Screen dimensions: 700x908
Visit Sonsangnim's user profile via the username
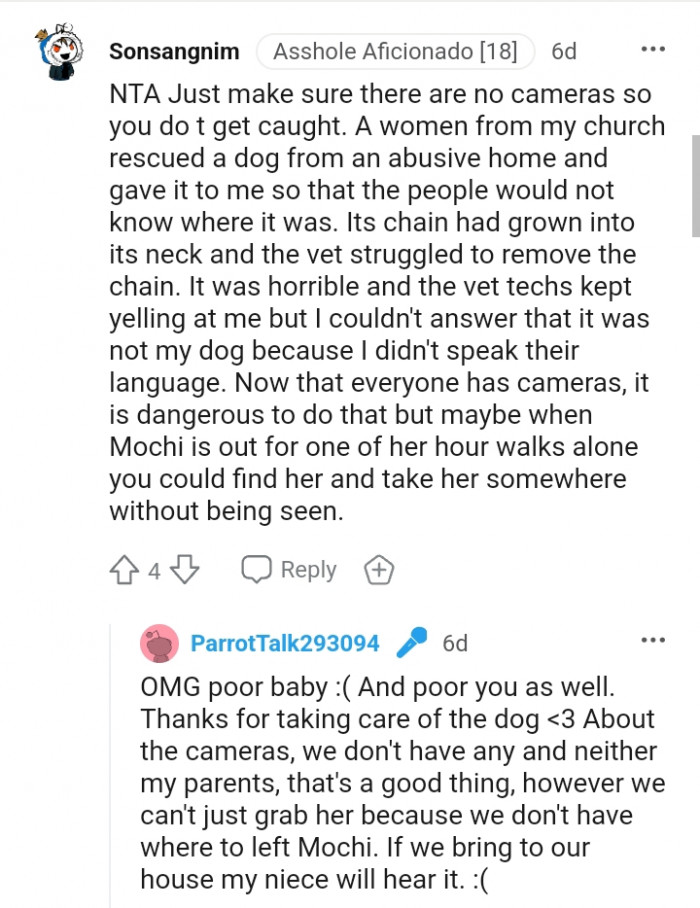pyautogui.click(x=174, y=52)
